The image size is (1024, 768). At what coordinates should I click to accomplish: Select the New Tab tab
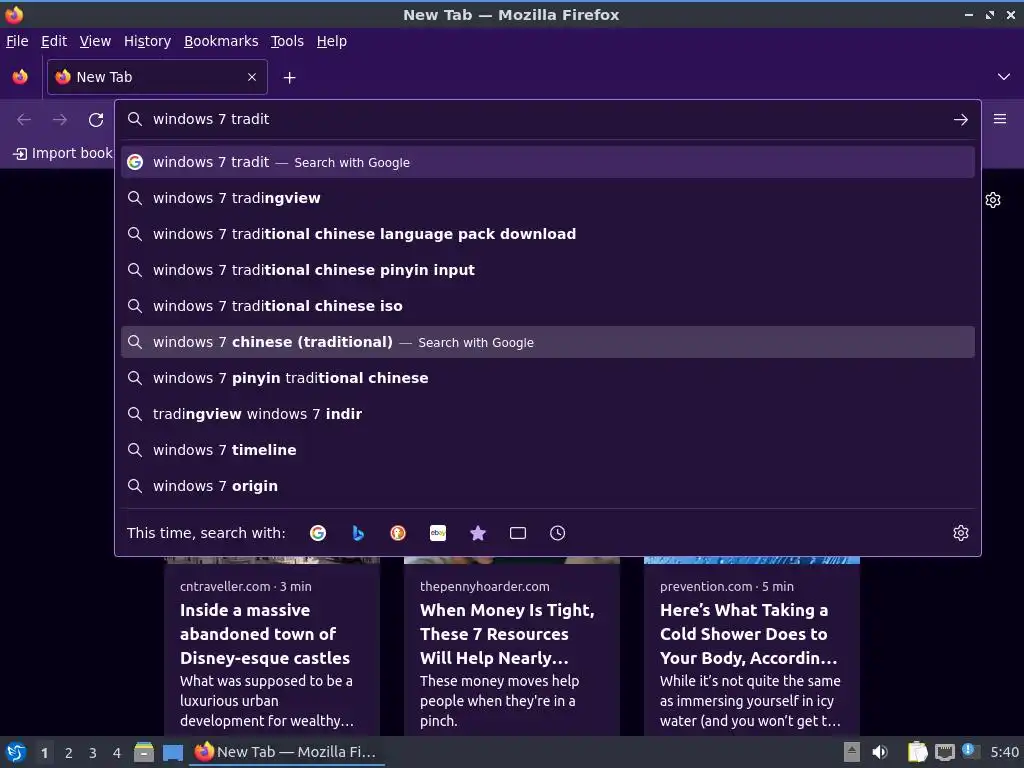coord(157,77)
